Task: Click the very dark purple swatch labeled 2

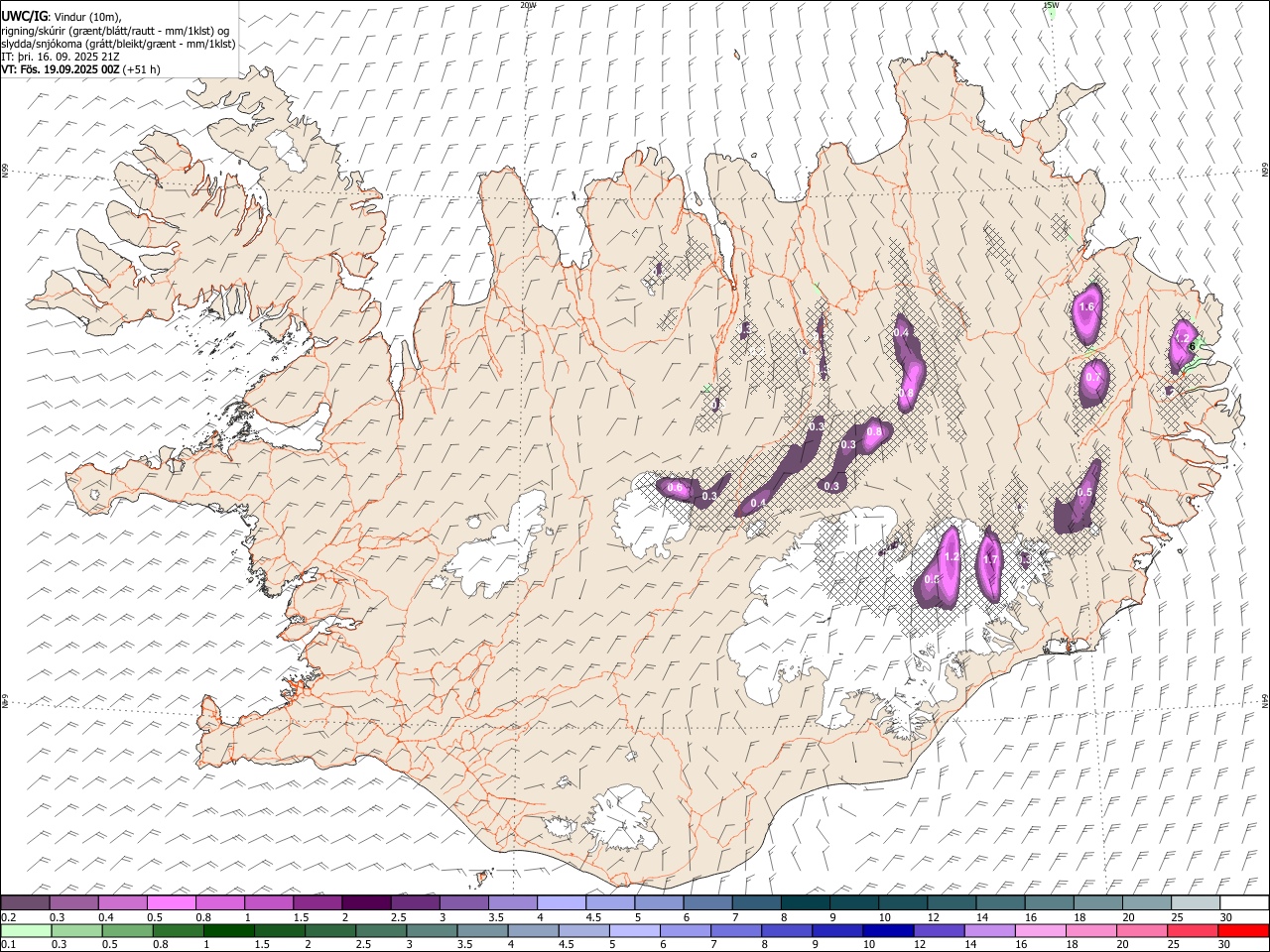Action: 365,902
